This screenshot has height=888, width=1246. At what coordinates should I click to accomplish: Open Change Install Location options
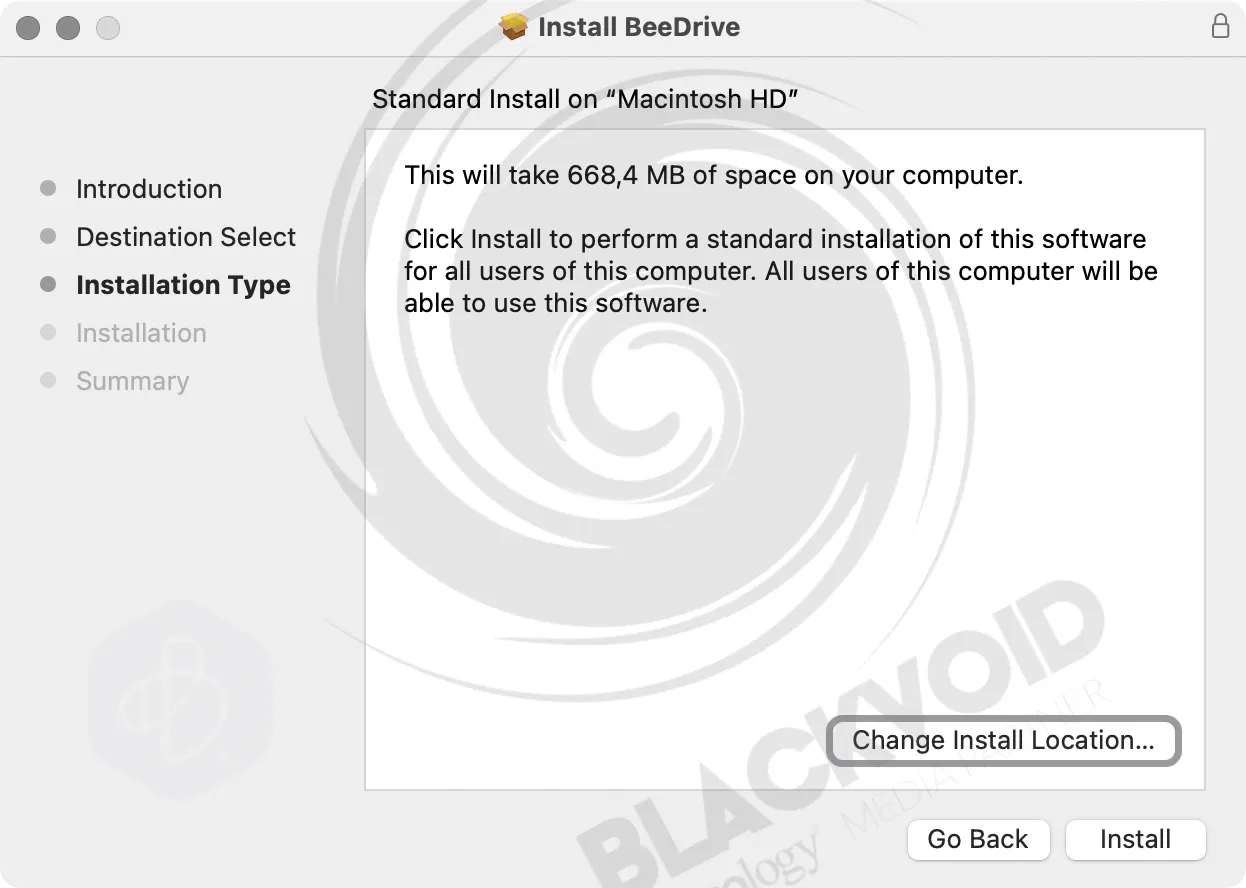[1003, 741]
